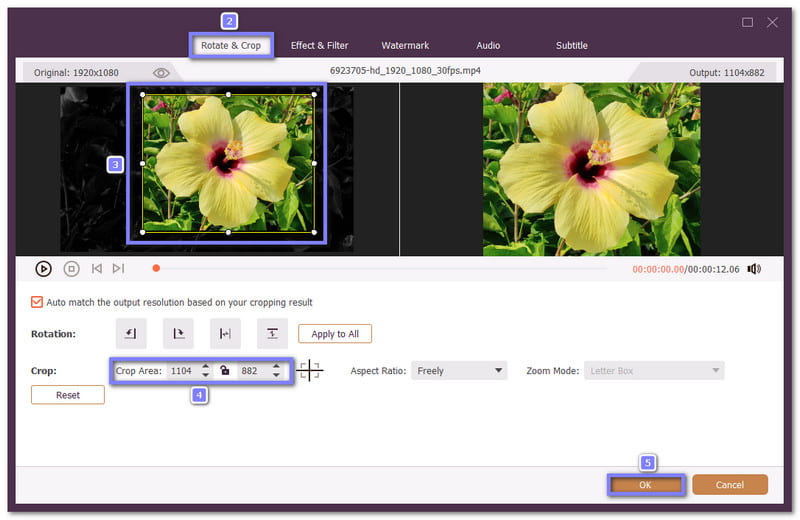This screenshot has height=520, width=800.
Task: Center the crop area with crosshair icon
Action: pyautogui.click(x=310, y=371)
